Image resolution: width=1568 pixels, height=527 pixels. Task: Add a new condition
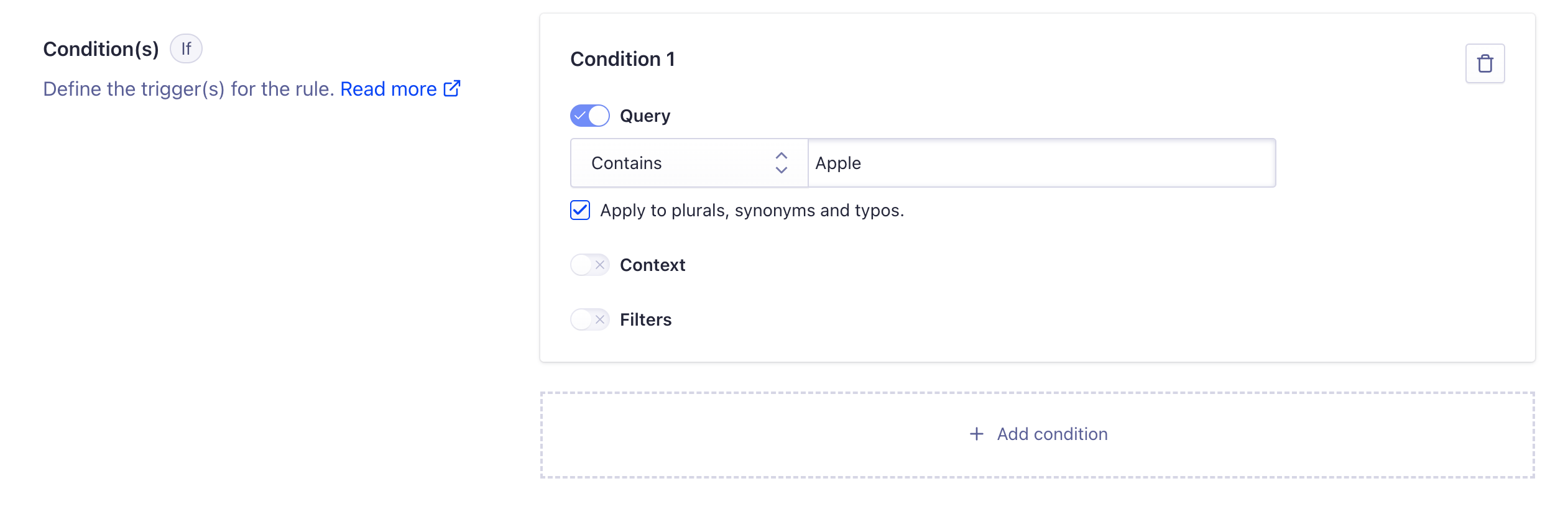[x=1038, y=434]
